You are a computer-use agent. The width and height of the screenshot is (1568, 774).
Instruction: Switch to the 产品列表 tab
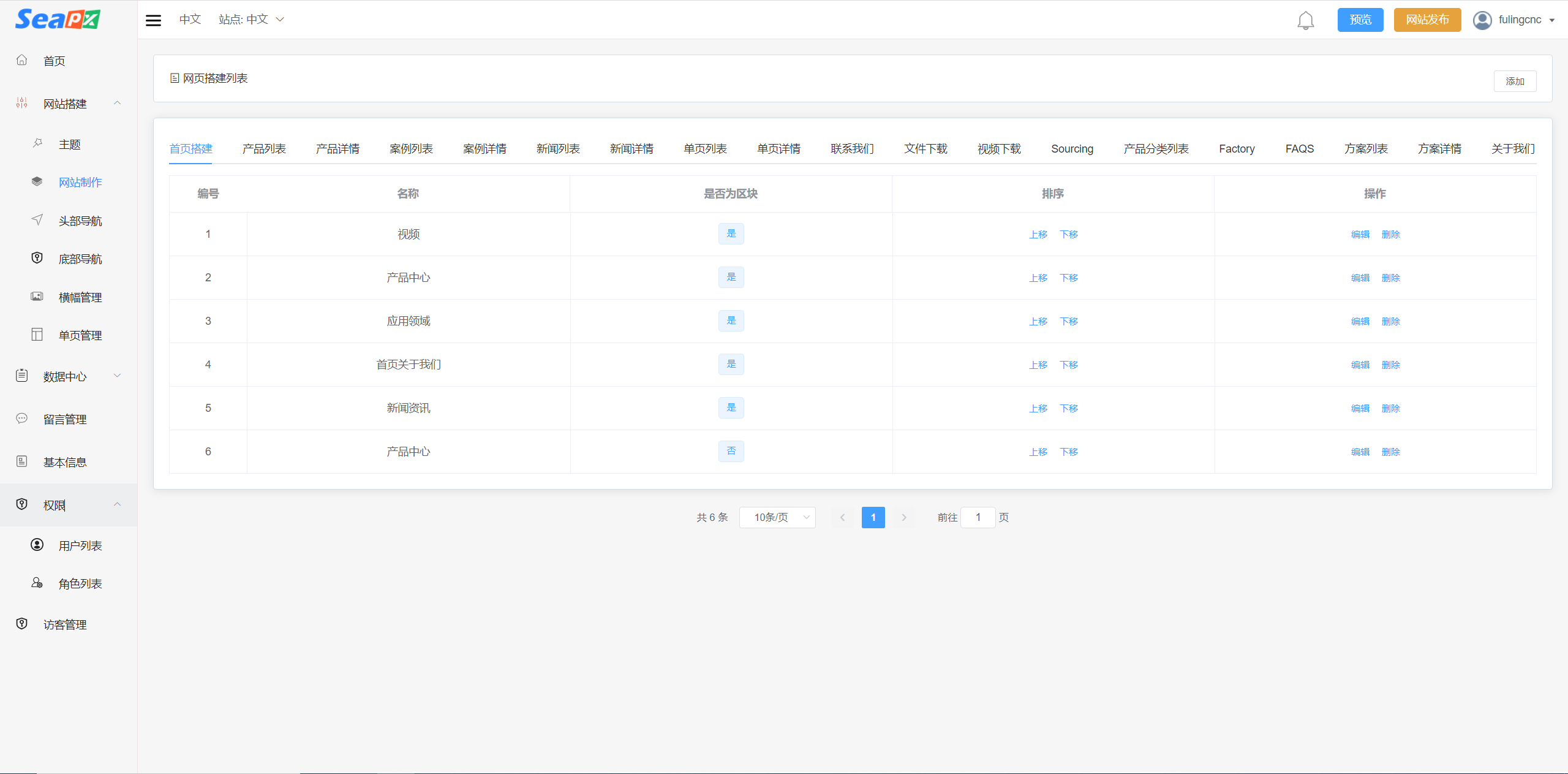[264, 149]
